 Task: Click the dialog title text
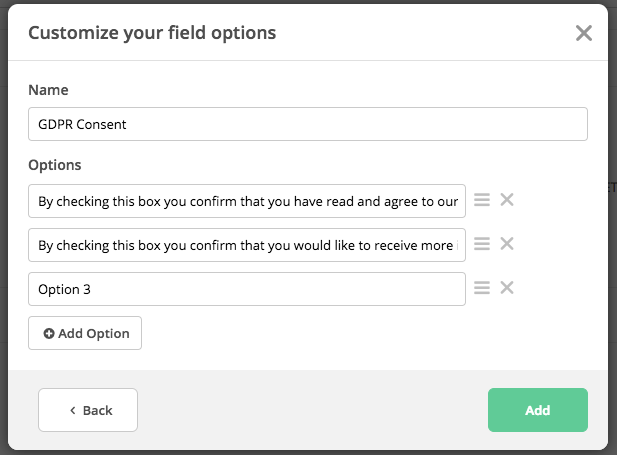point(152,33)
